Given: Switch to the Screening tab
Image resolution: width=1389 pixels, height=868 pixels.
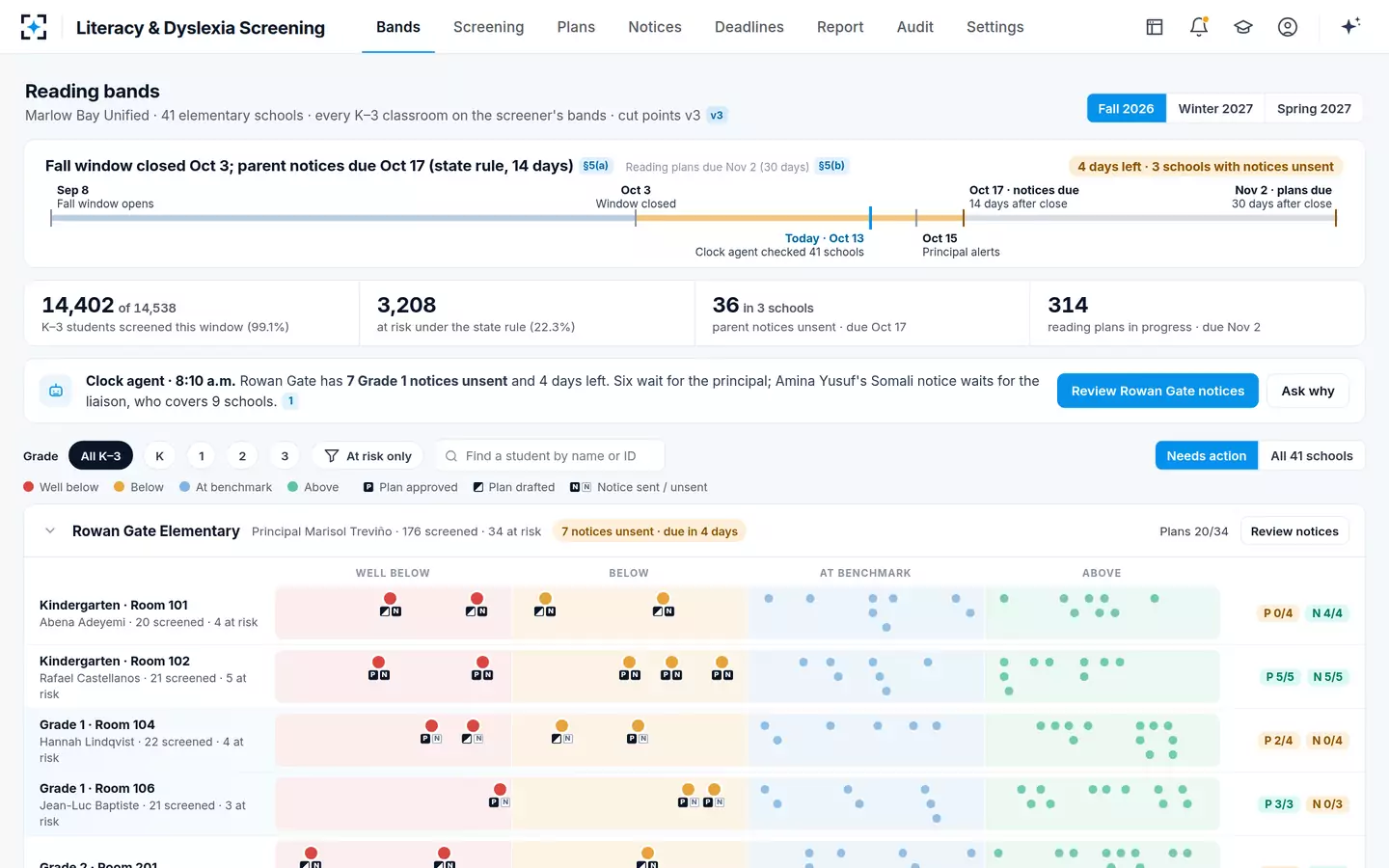Looking at the screenshot, I should tap(488, 27).
